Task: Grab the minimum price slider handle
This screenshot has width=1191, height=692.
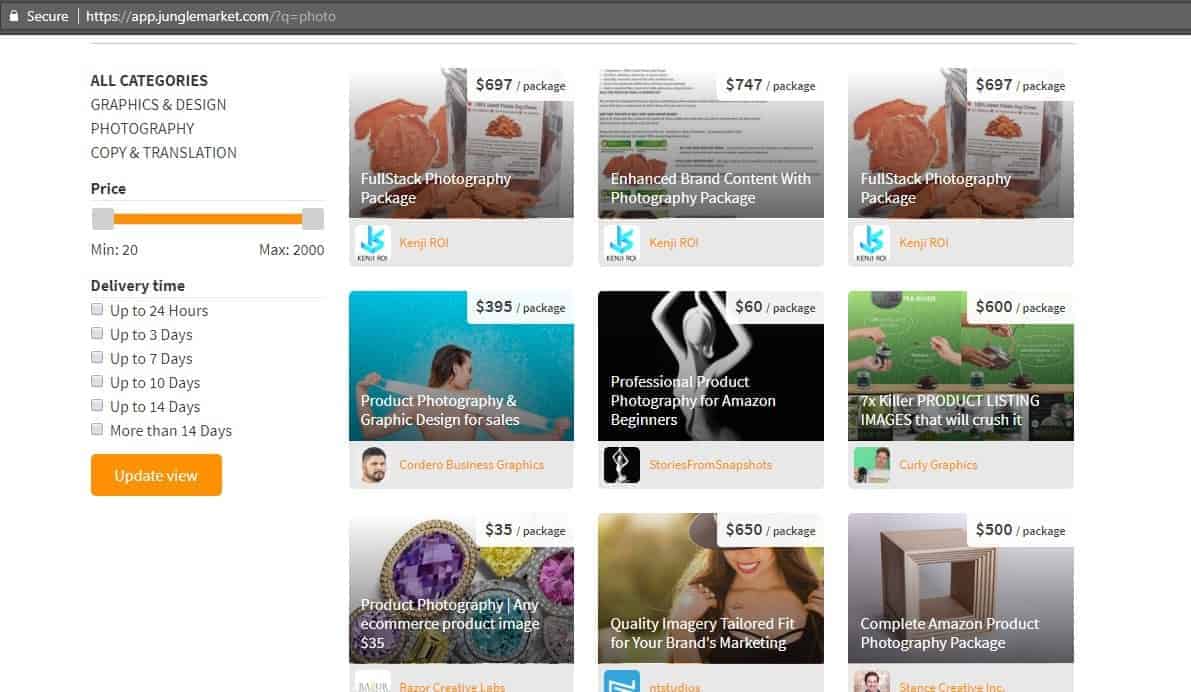Action: pyautogui.click(x=103, y=220)
